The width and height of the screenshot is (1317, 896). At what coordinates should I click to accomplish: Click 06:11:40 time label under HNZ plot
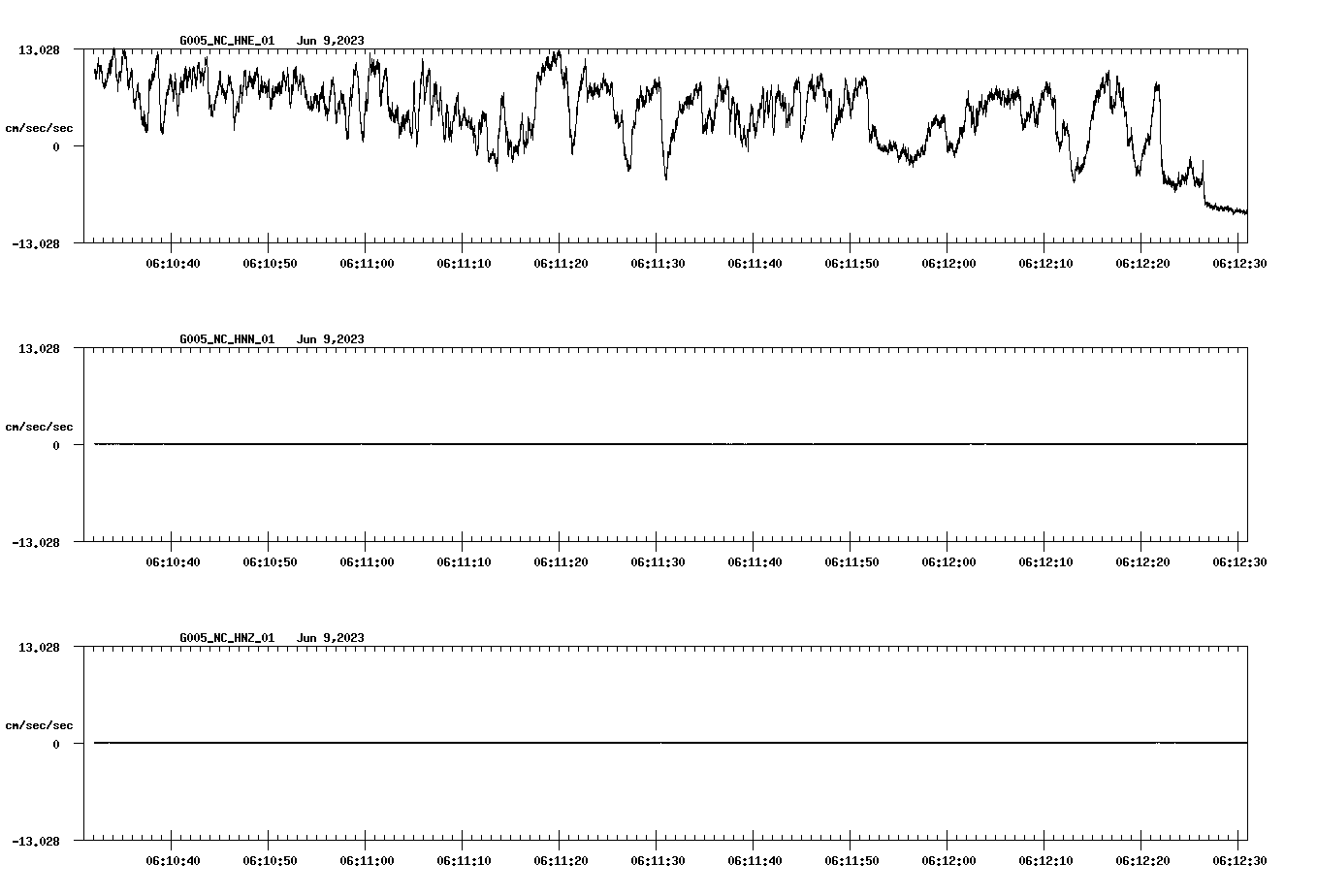click(x=755, y=861)
